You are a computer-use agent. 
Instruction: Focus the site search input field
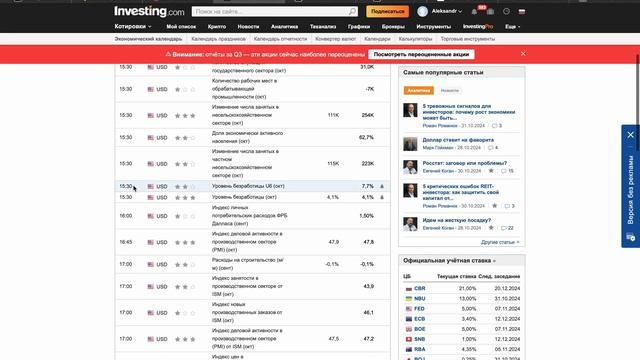tap(271, 11)
